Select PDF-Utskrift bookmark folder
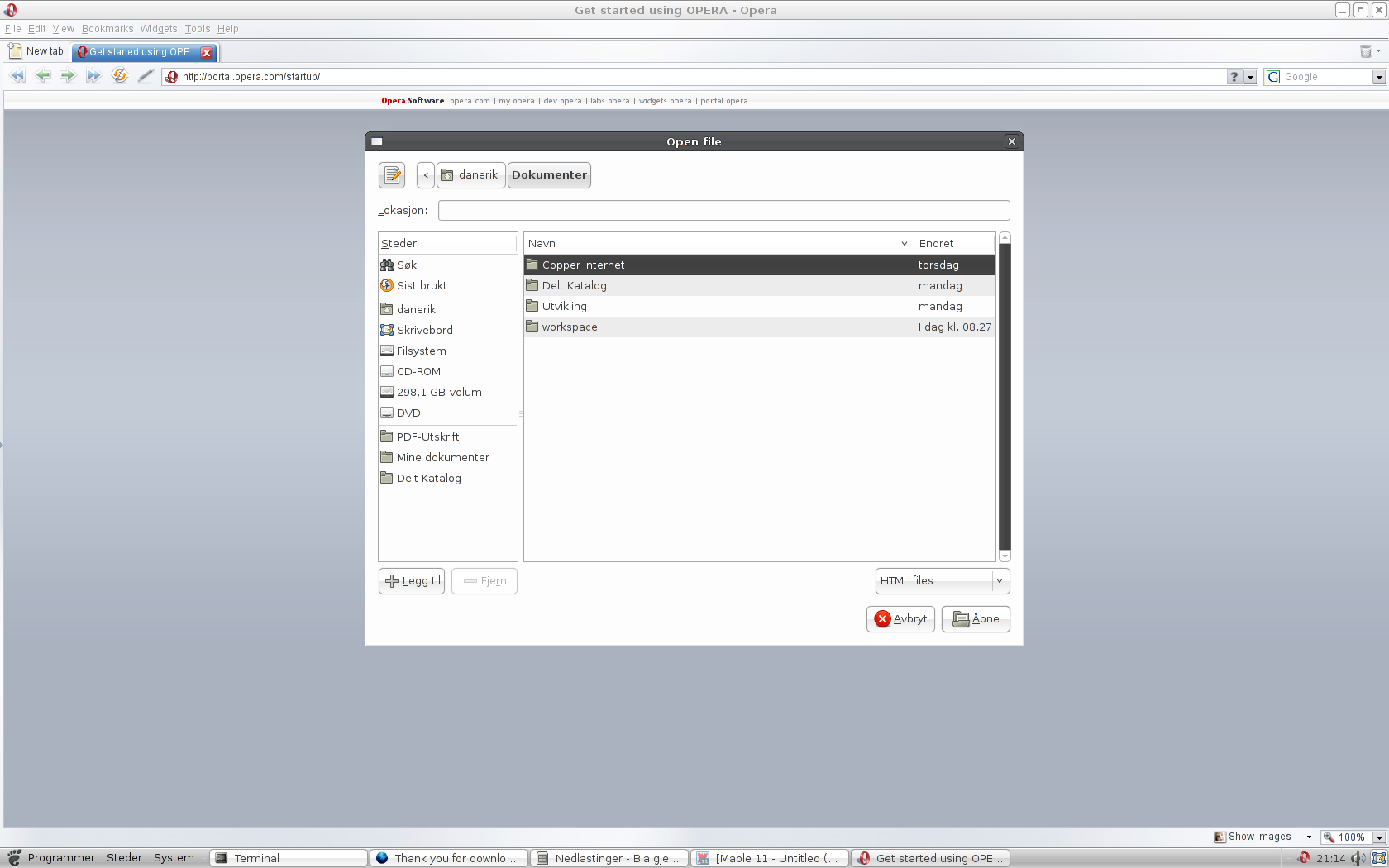This screenshot has width=1389, height=868. point(447,436)
